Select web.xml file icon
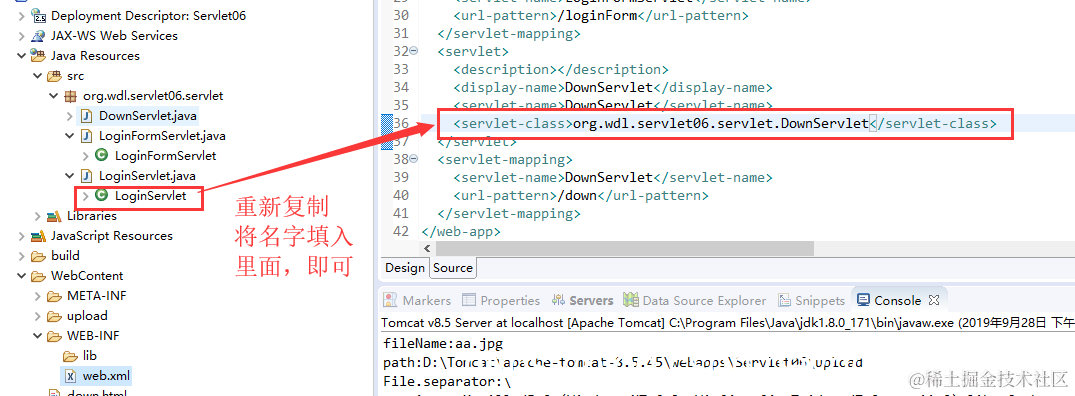Screen dimensions: 1075x396 tap(70, 376)
